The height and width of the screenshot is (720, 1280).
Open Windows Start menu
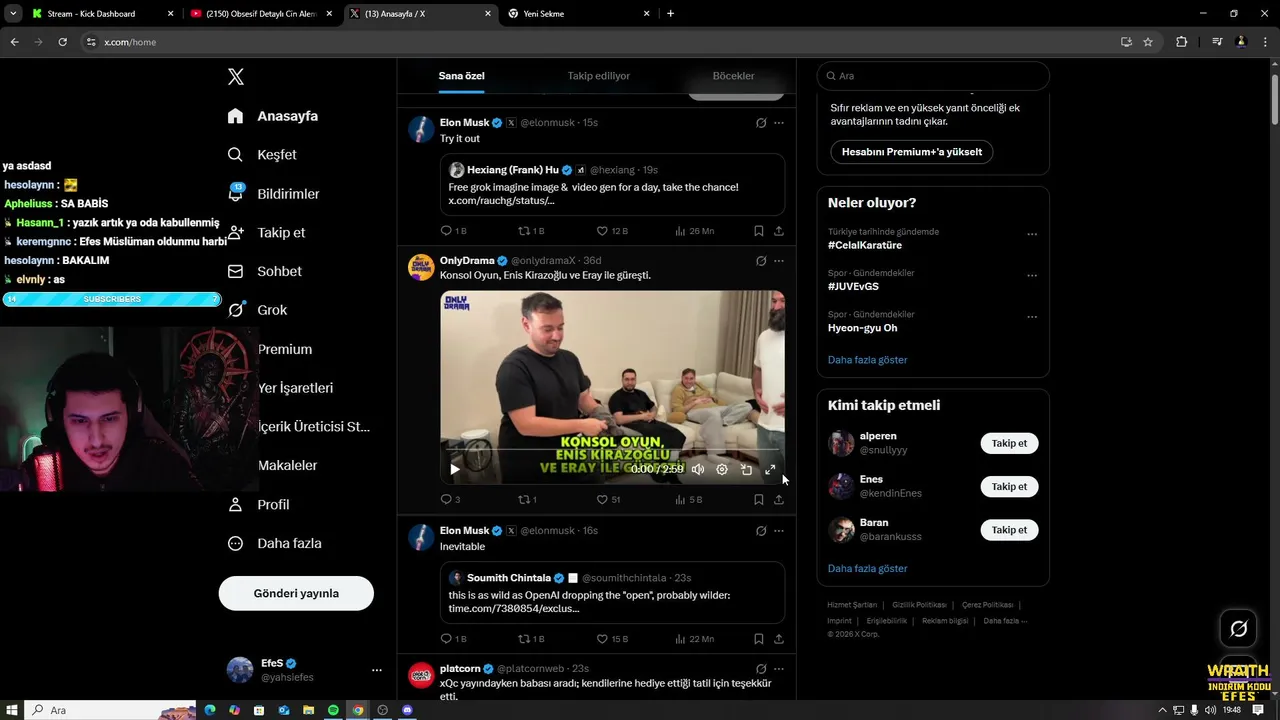(x=12, y=710)
